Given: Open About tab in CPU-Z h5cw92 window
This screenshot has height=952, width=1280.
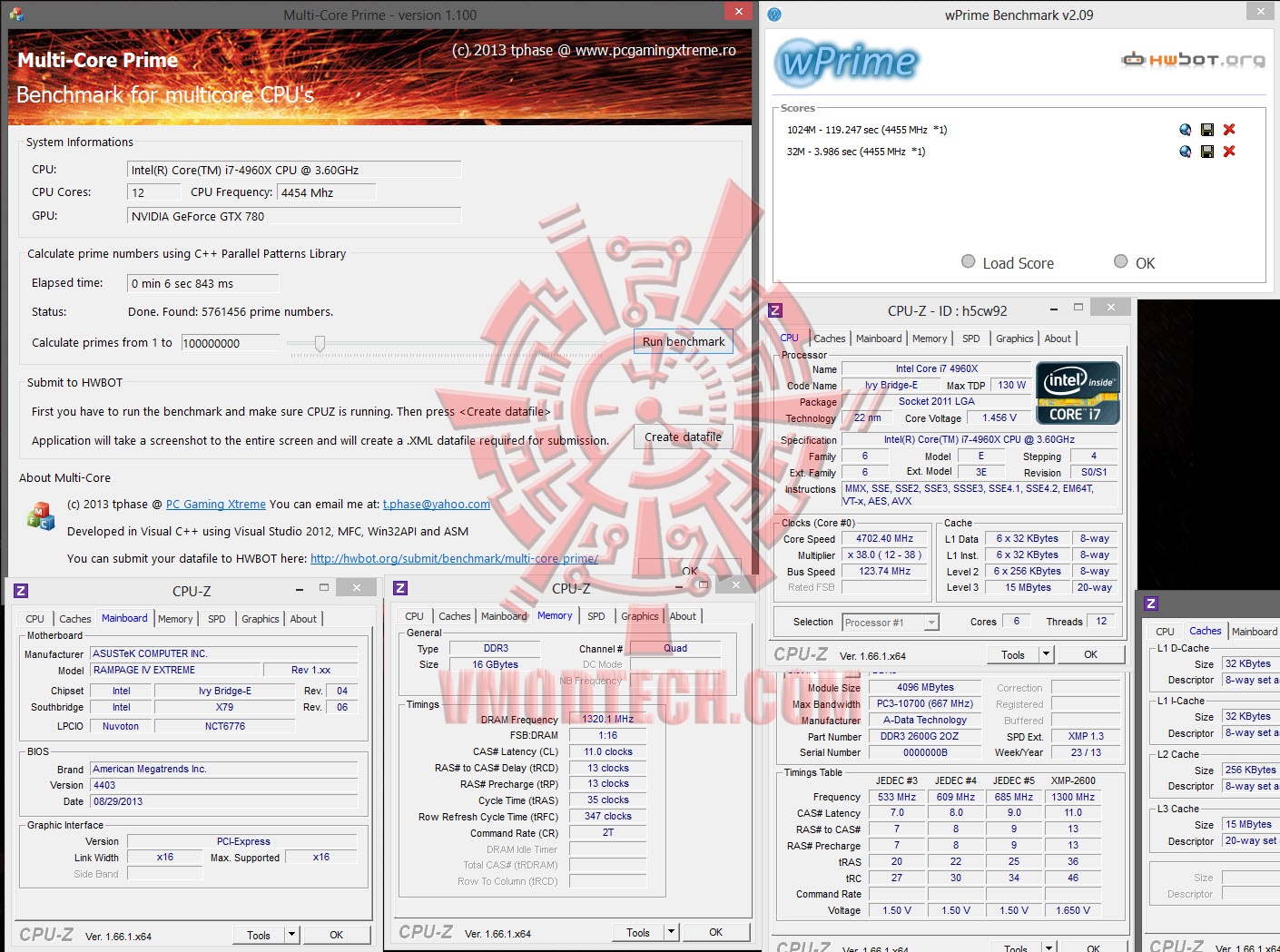Looking at the screenshot, I should (x=1058, y=339).
